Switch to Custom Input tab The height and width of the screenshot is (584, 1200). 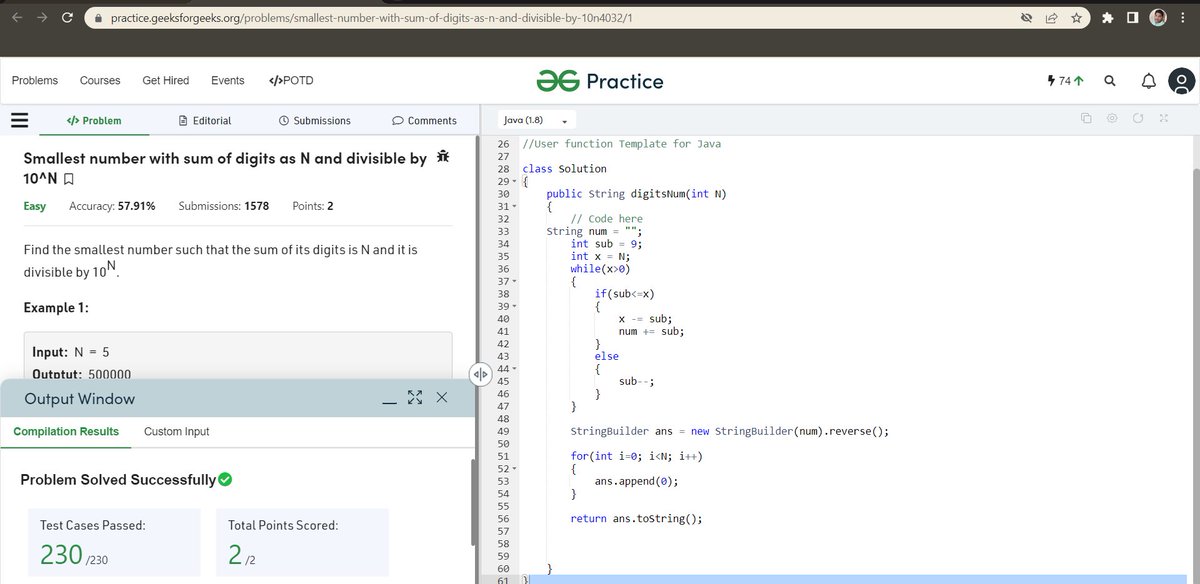tap(177, 432)
